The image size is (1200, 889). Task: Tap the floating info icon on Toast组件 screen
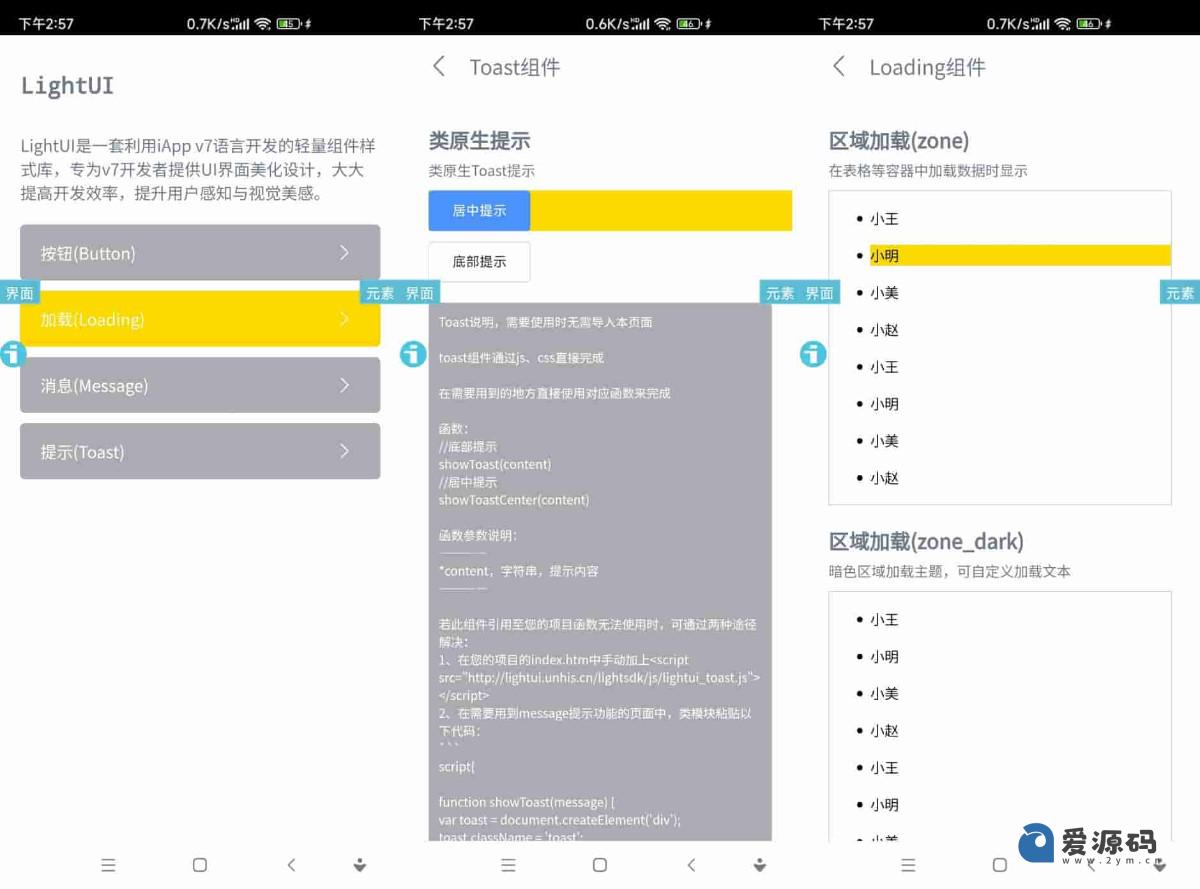coord(413,354)
